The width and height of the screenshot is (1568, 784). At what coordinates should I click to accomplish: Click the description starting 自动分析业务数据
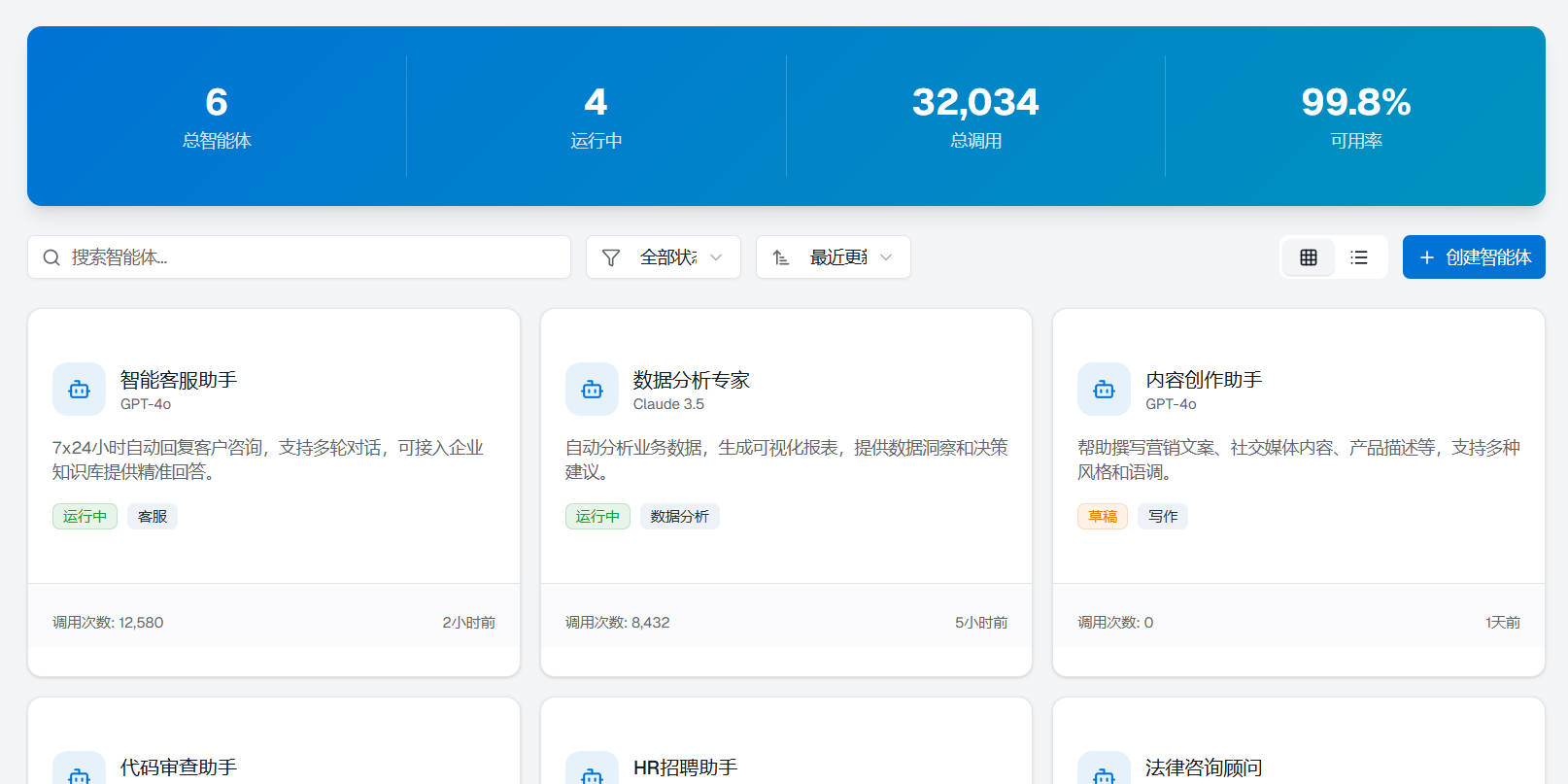pyautogui.click(x=787, y=460)
